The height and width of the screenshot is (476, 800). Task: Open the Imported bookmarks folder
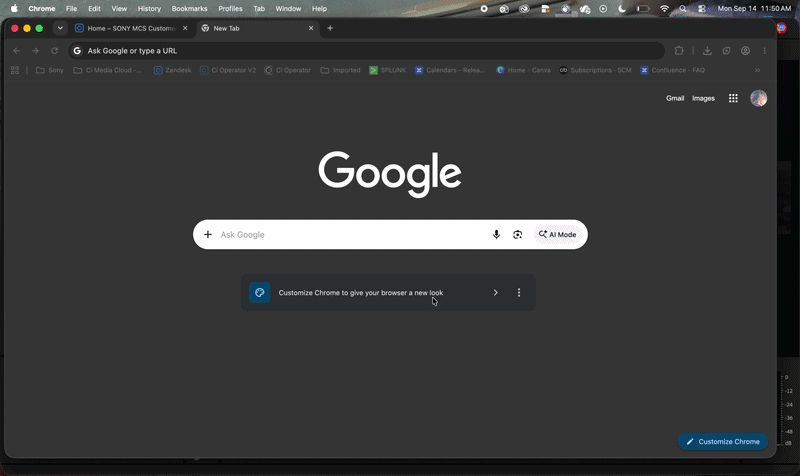[x=340, y=70]
